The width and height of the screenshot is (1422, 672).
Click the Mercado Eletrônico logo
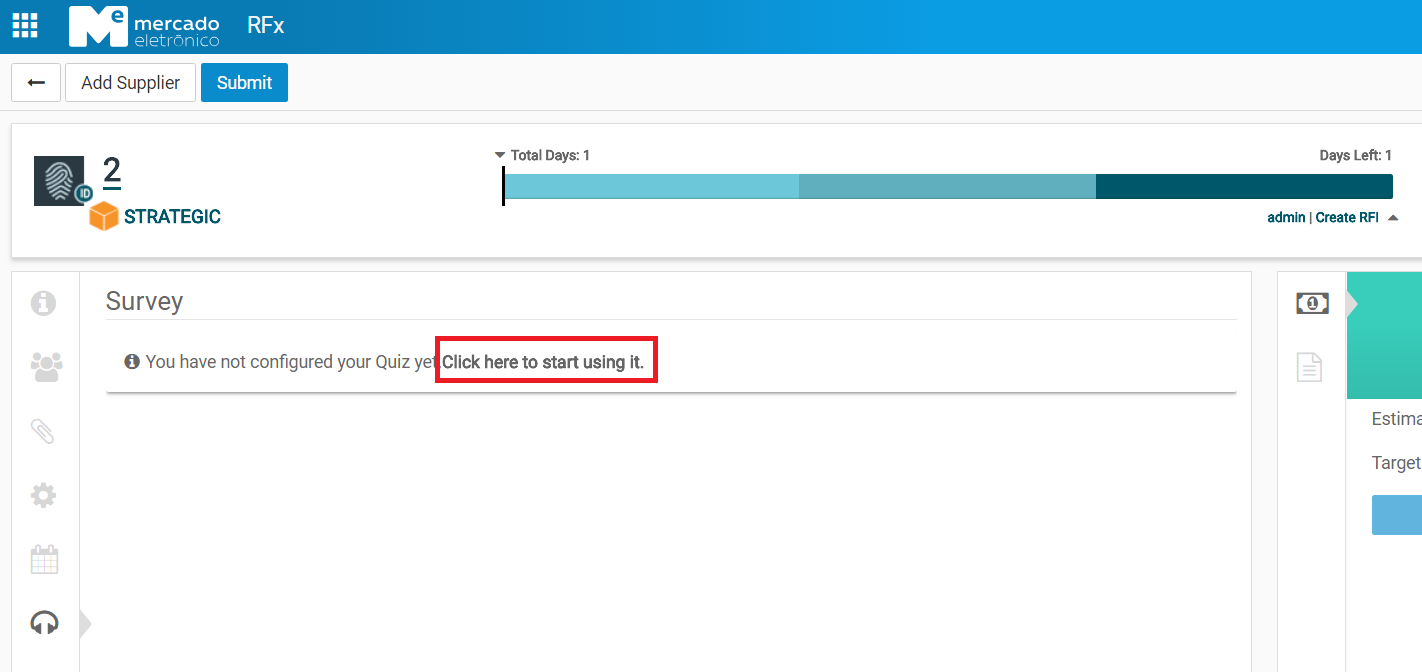pyautogui.click(x=143, y=25)
